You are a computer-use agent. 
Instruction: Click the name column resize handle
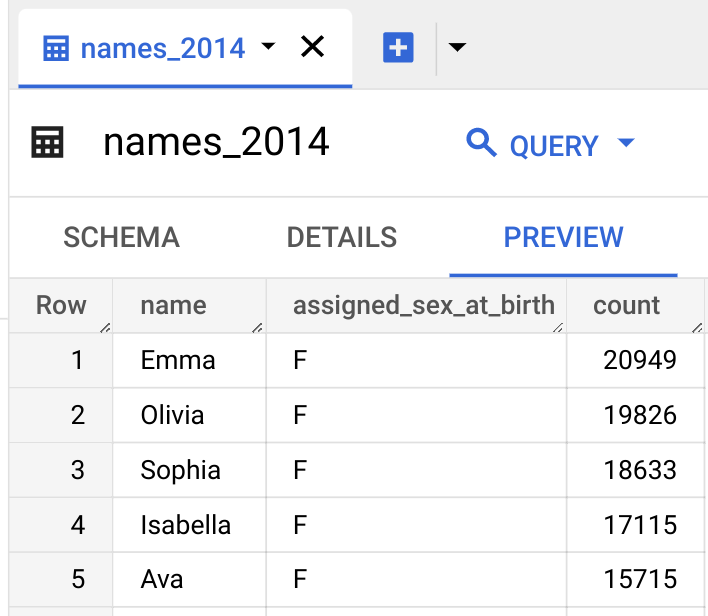(257, 328)
